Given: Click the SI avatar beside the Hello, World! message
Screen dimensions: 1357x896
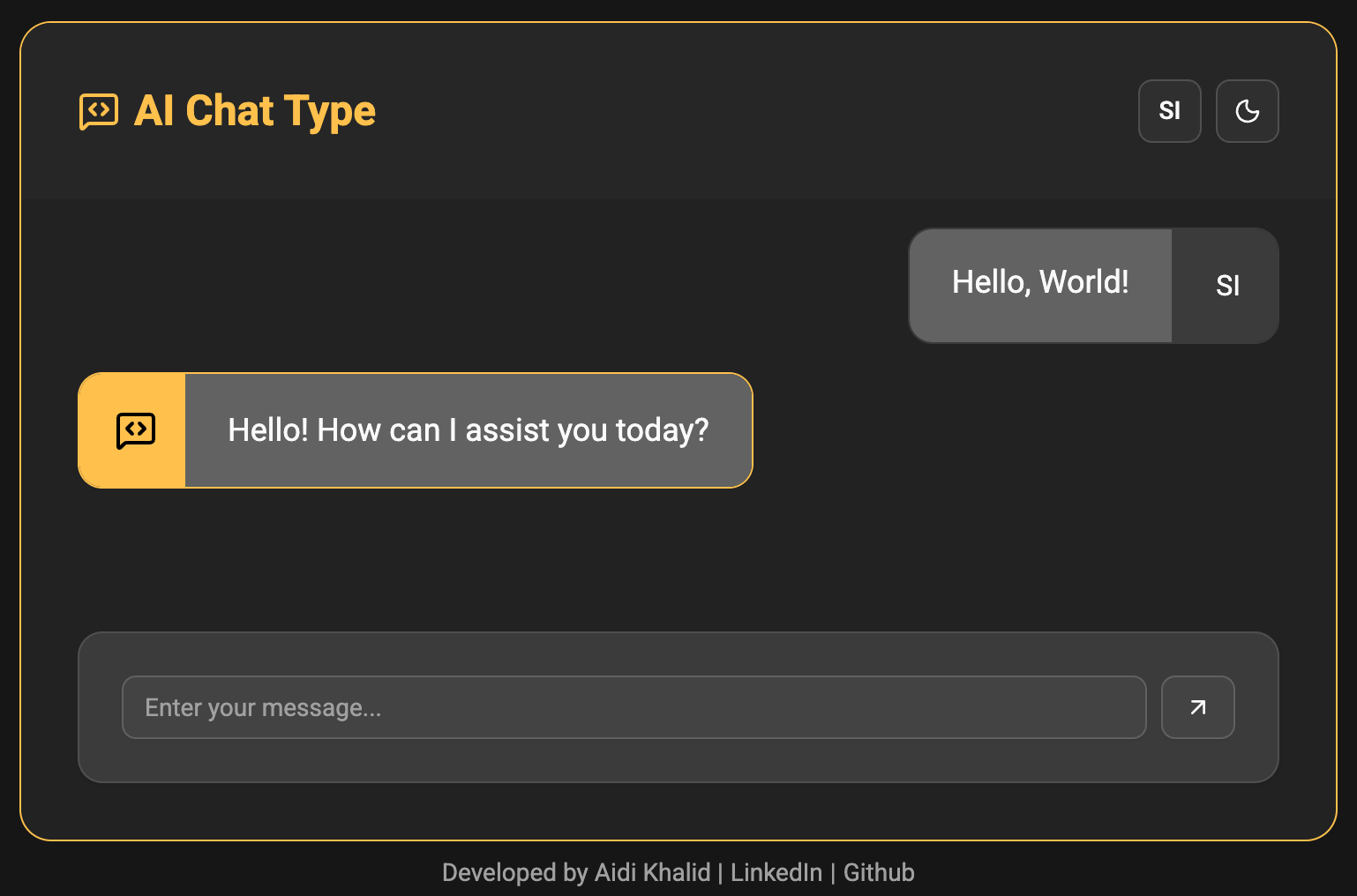Looking at the screenshot, I should click(1226, 286).
